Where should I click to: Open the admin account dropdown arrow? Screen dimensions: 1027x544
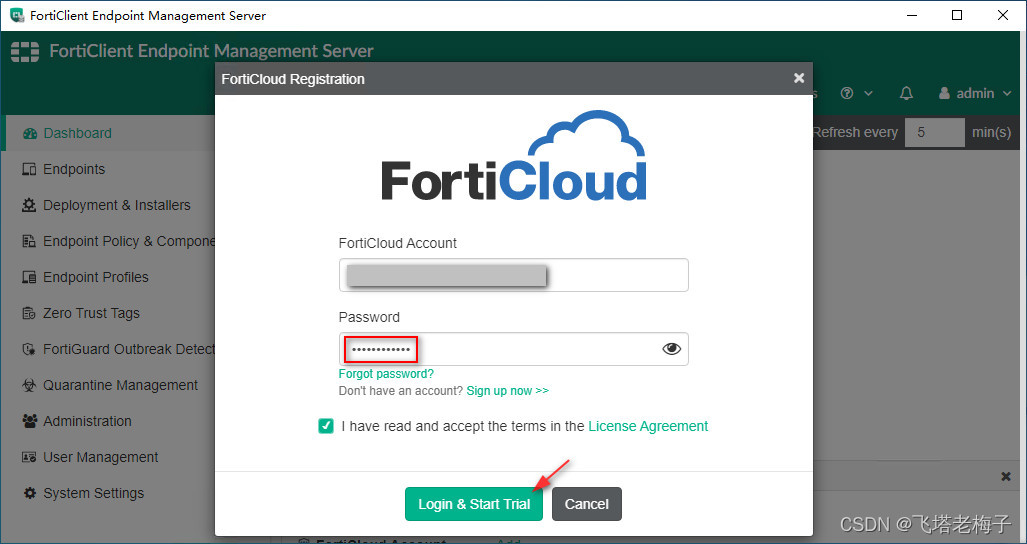pyautogui.click(x=1007, y=94)
